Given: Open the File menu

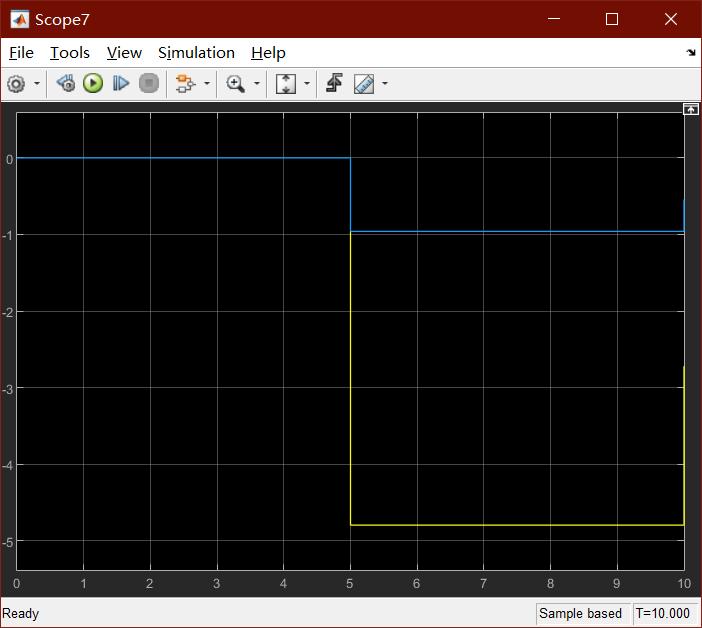Looking at the screenshot, I should click(x=21, y=53).
